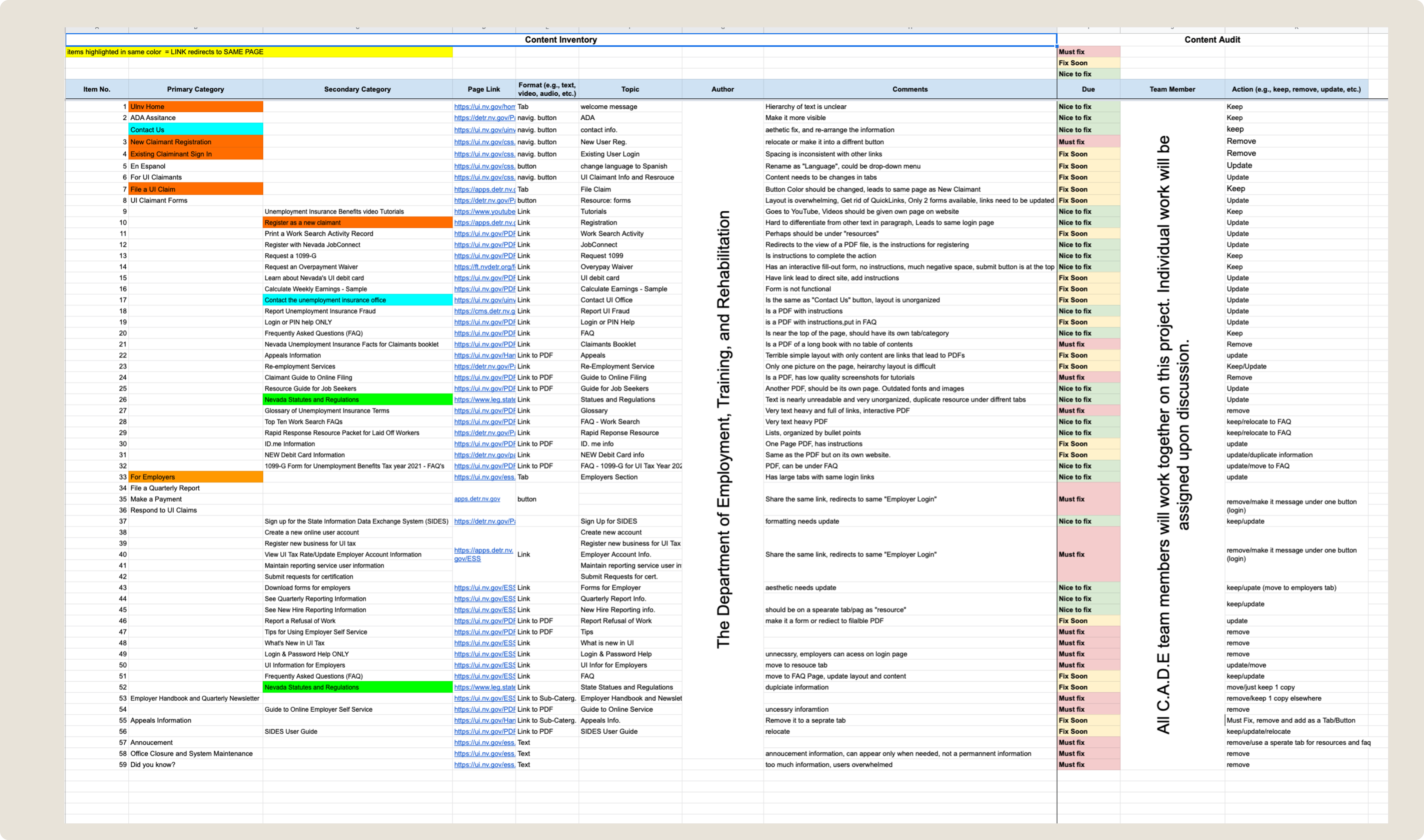Click the orange 'For Employers' cell
1424x840 pixels.
point(195,477)
